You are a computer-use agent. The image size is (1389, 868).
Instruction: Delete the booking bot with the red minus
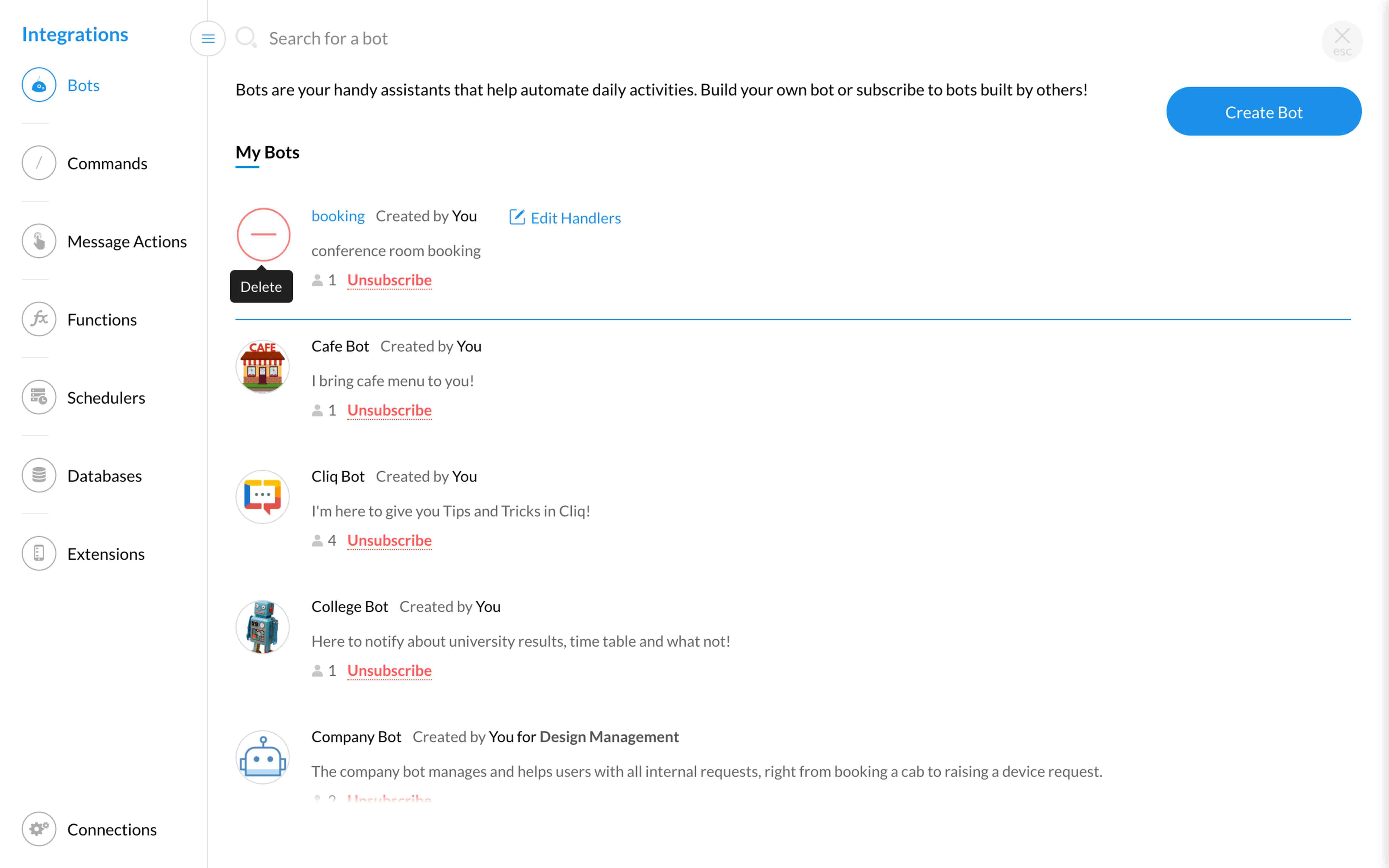(x=263, y=234)
